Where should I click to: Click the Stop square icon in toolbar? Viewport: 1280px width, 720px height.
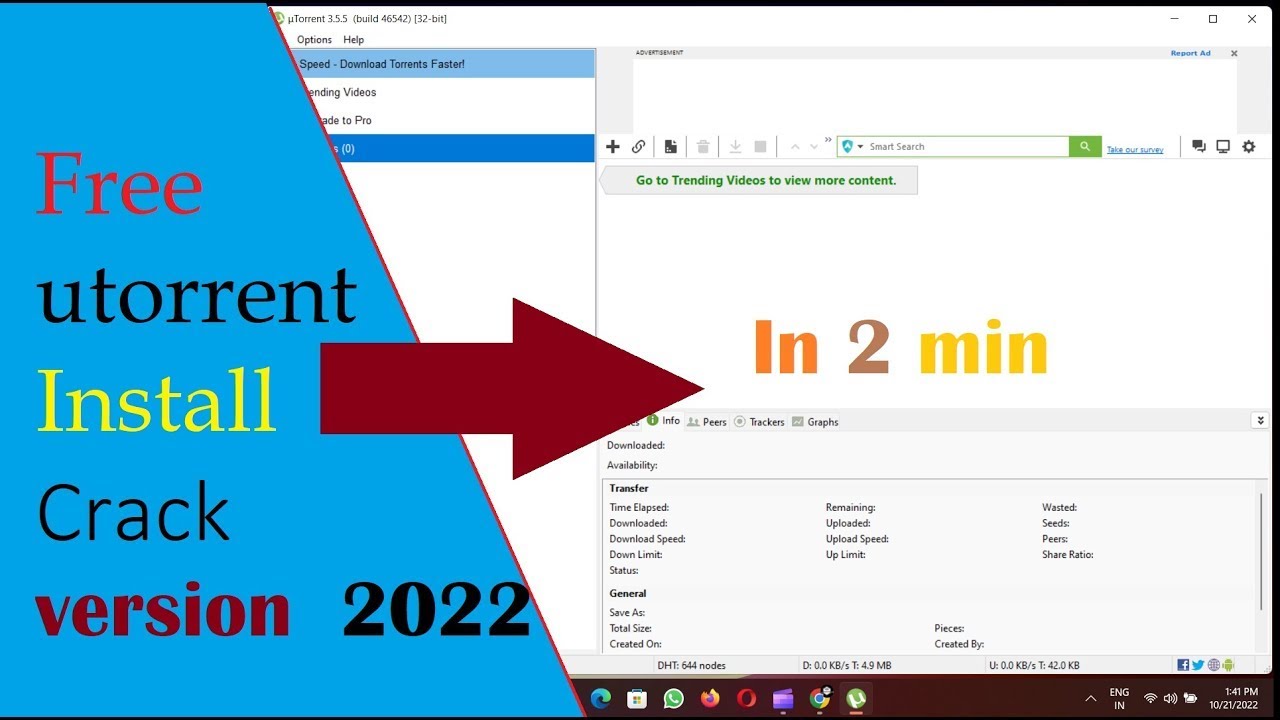tap(760, 147)
